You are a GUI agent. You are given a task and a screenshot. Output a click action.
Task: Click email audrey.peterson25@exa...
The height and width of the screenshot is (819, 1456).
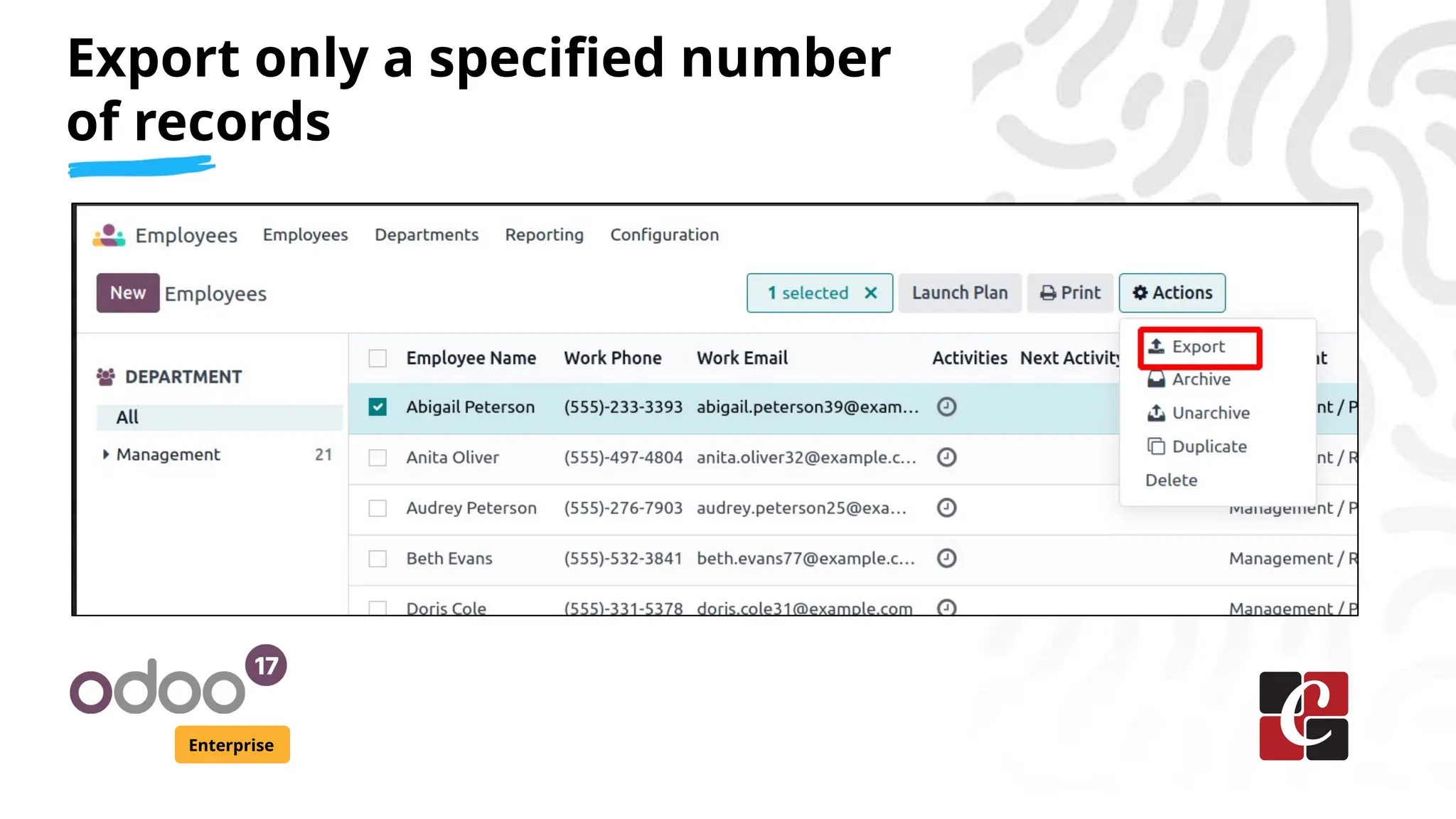point(802,508)
